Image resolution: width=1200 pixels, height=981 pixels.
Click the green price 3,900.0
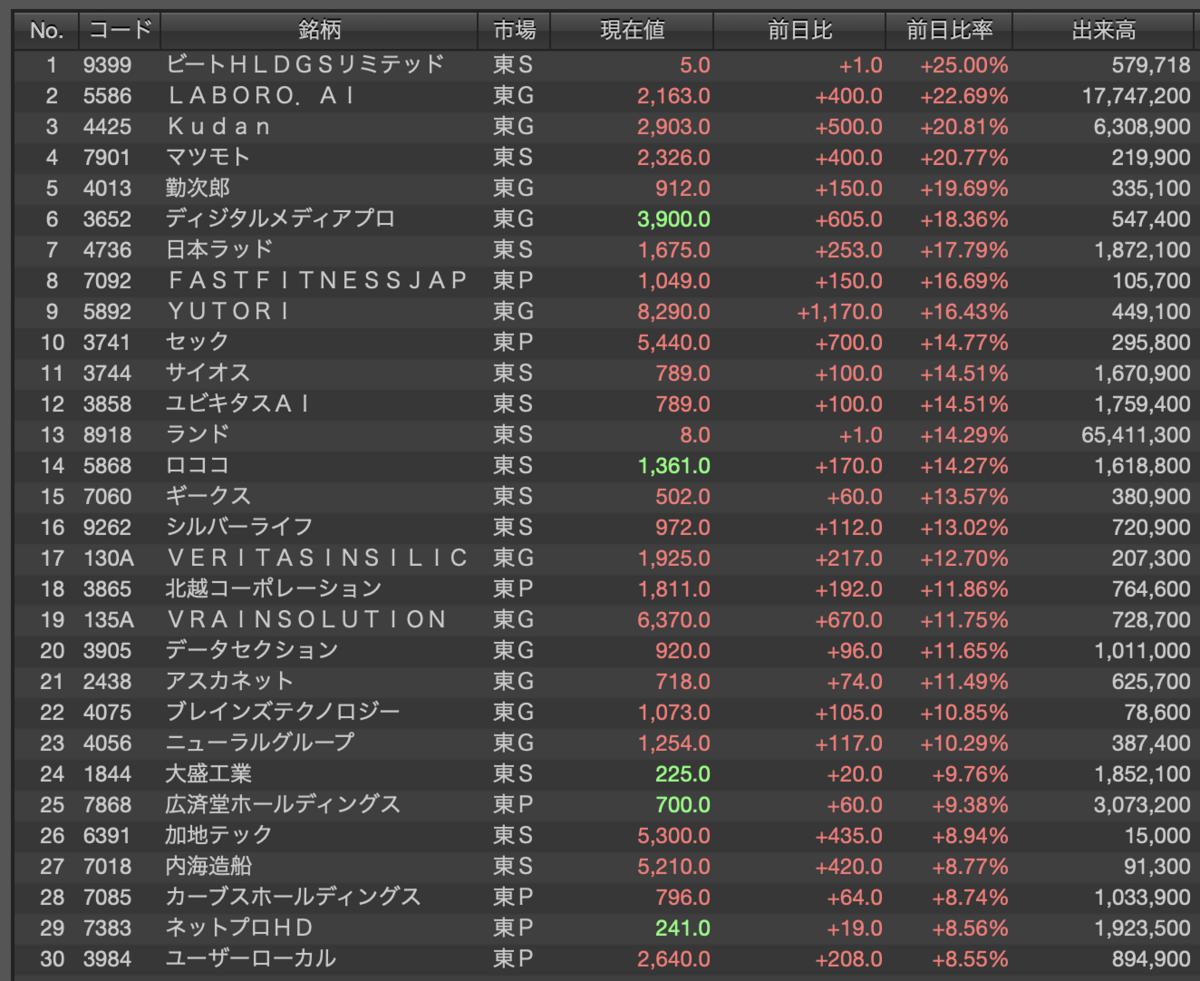click(673, 220)
